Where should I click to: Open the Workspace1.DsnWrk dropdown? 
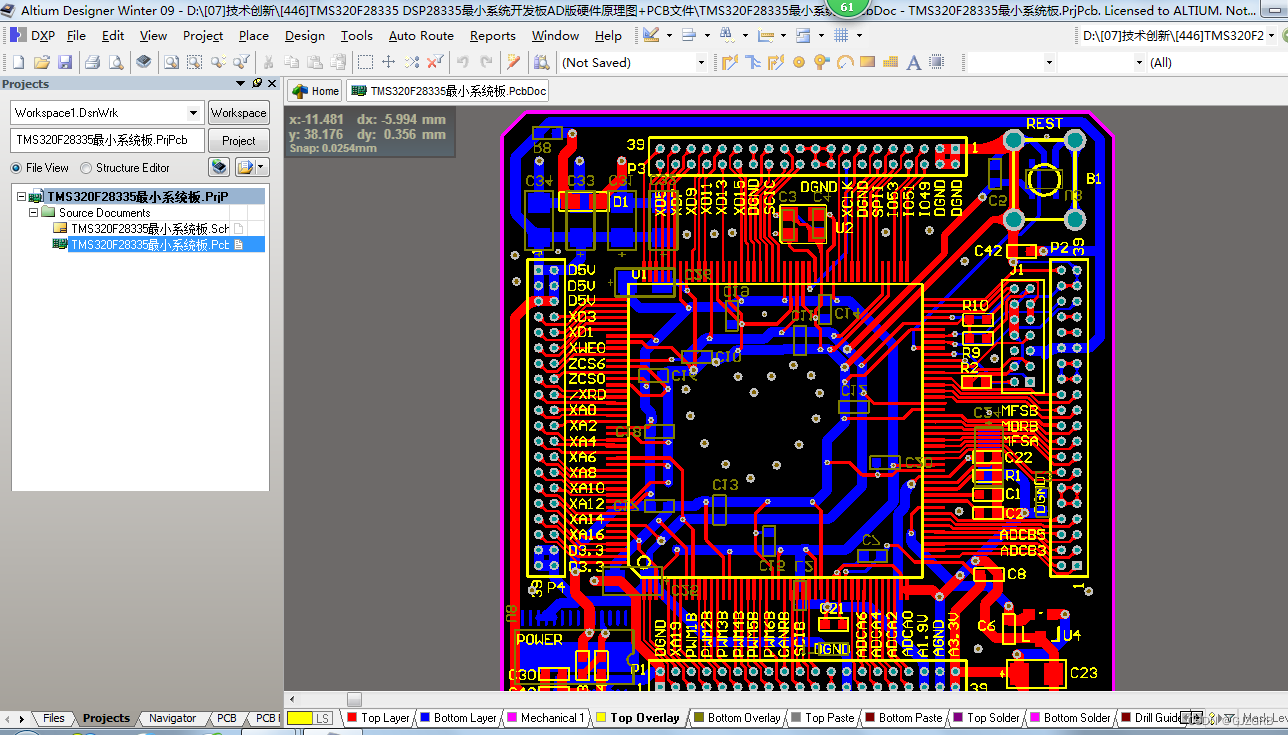[x=194, y=113]
